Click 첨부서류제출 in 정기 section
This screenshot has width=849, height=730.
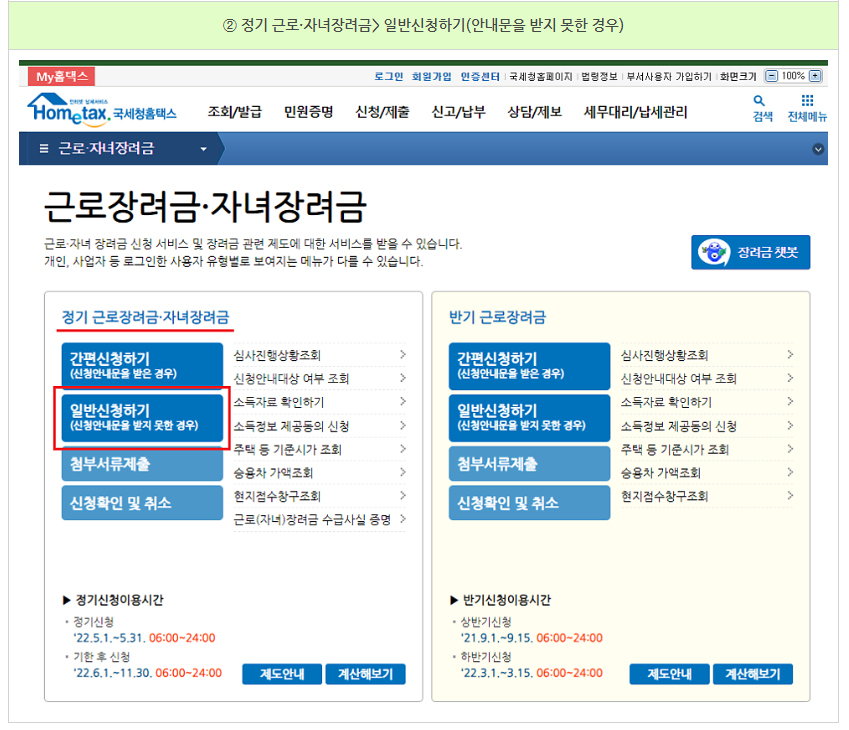[142, 464]
